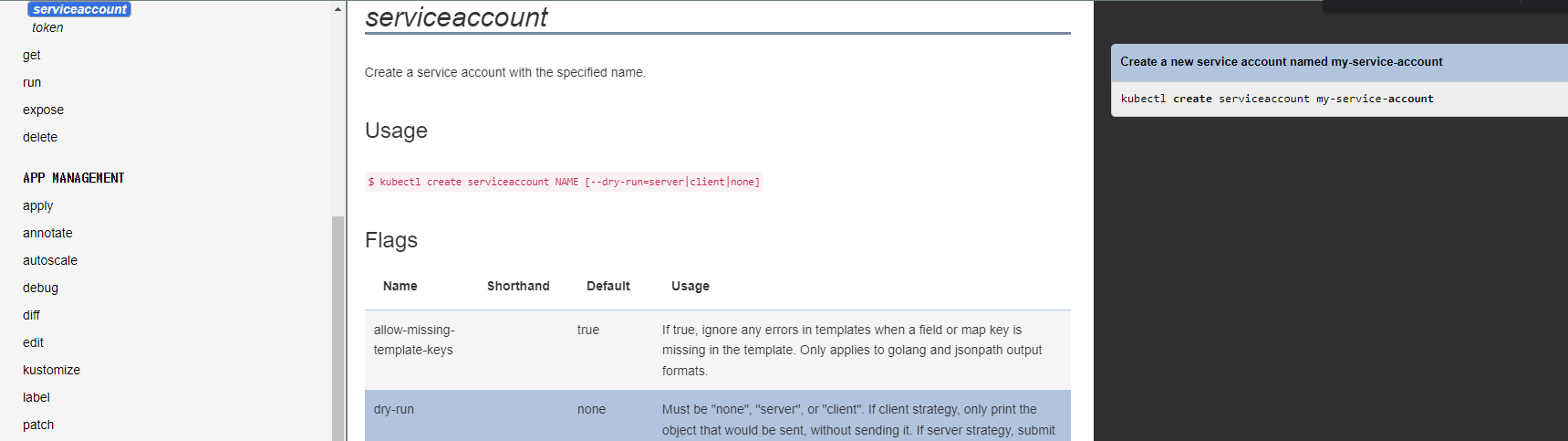Click the default value 'none' cell
The image size is (1568, 441).
point(591,409)
